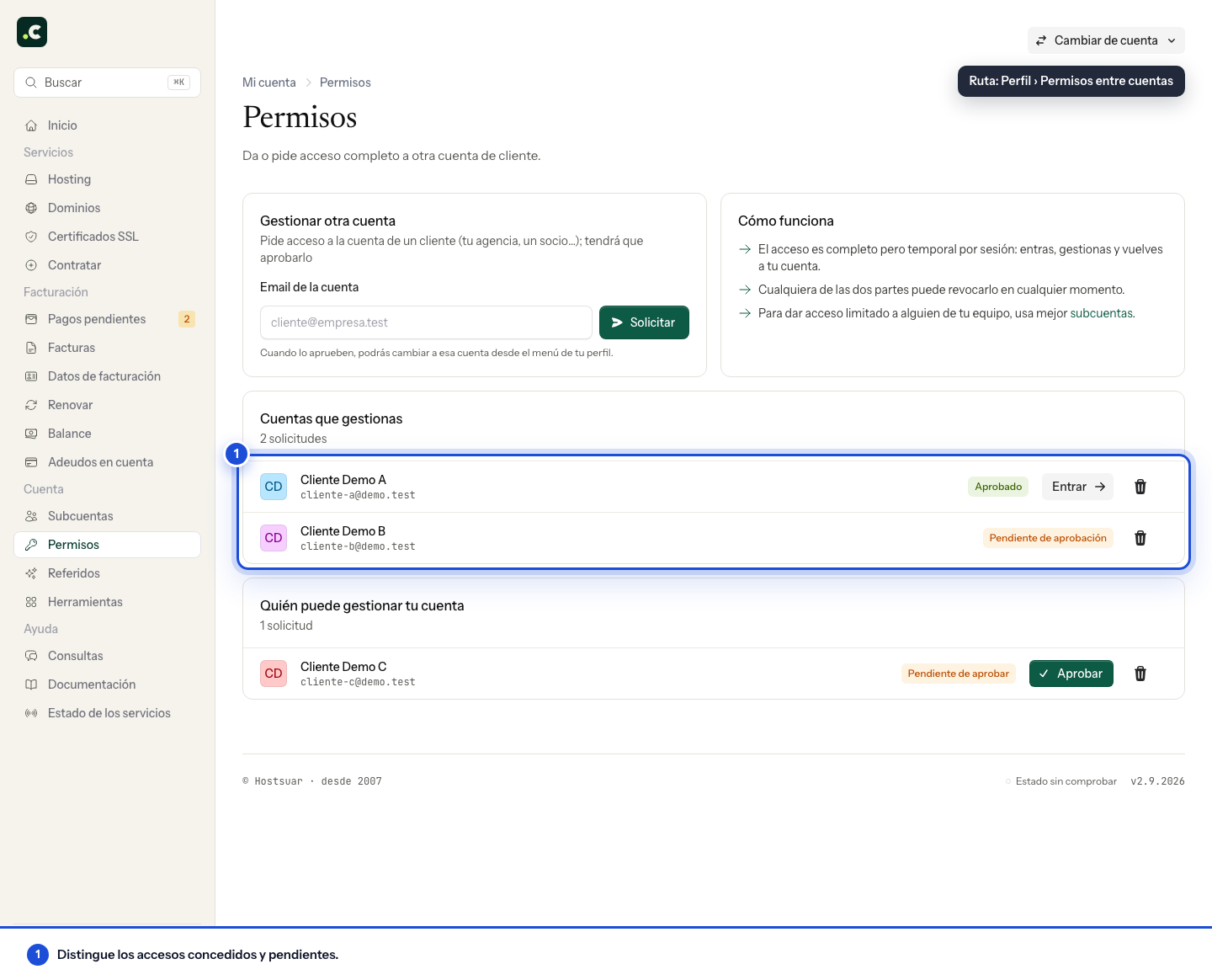Click the CD avatar of Cliente Demo B
Viewport: 1212px width, 980px height.
(274, 538)
